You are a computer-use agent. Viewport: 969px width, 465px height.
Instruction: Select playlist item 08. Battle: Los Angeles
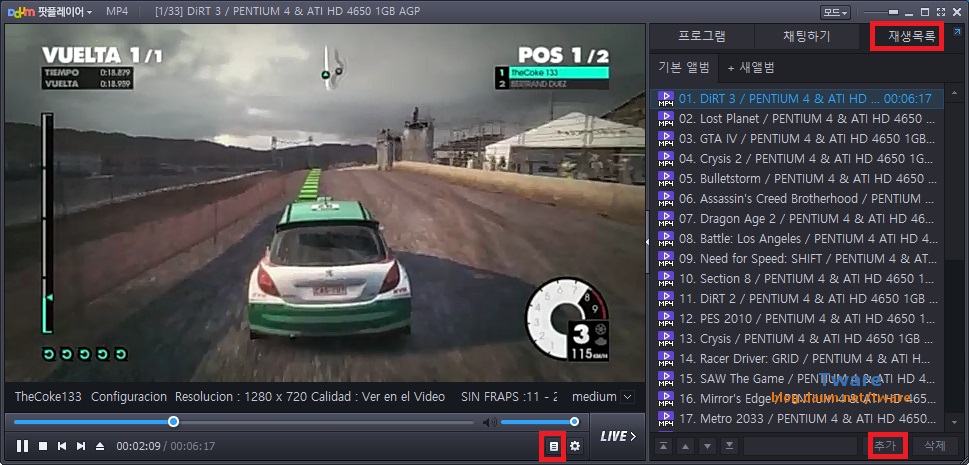click(797, 239)
